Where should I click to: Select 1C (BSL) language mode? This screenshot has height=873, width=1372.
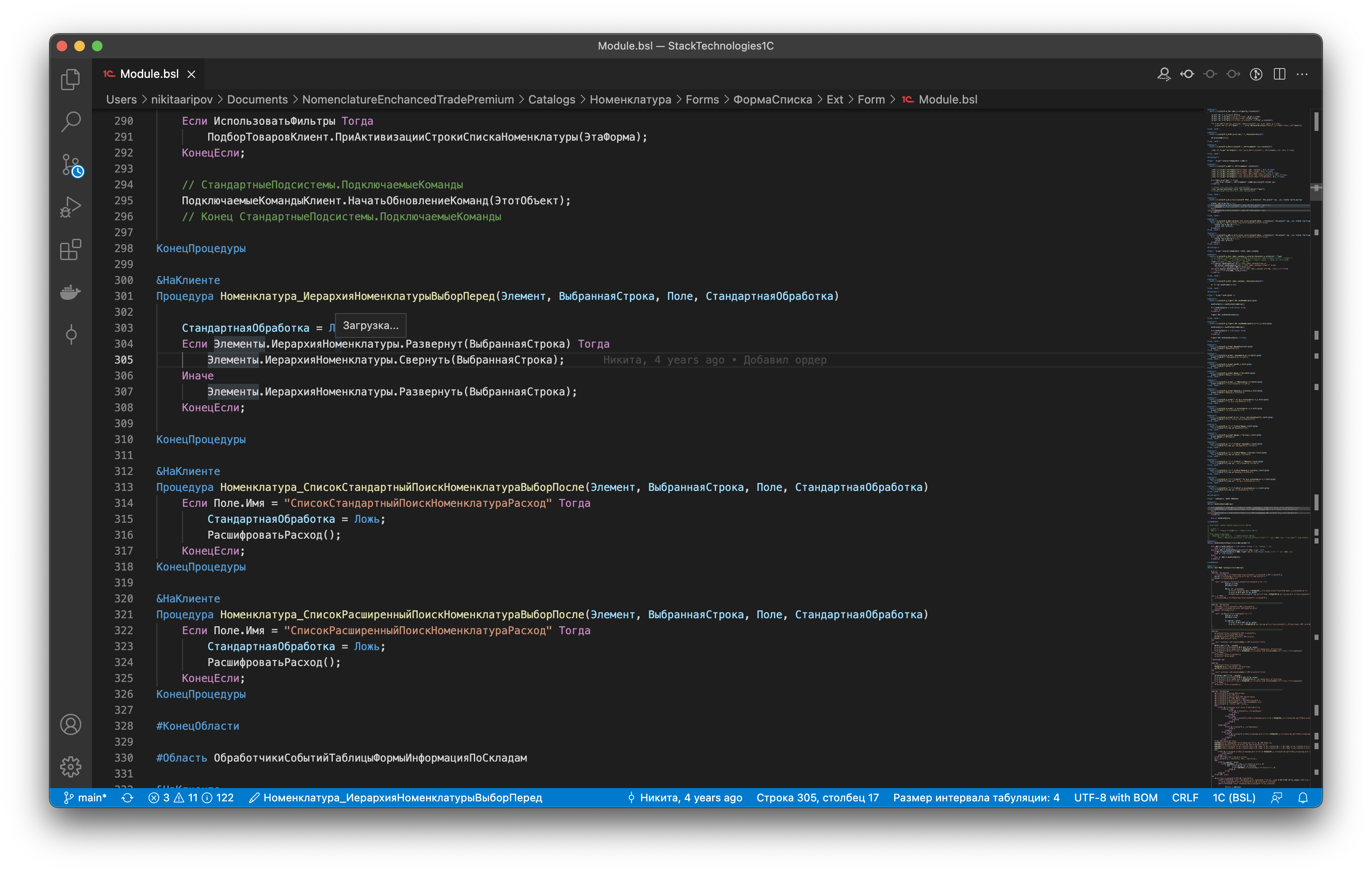[x=1234, y=798]
